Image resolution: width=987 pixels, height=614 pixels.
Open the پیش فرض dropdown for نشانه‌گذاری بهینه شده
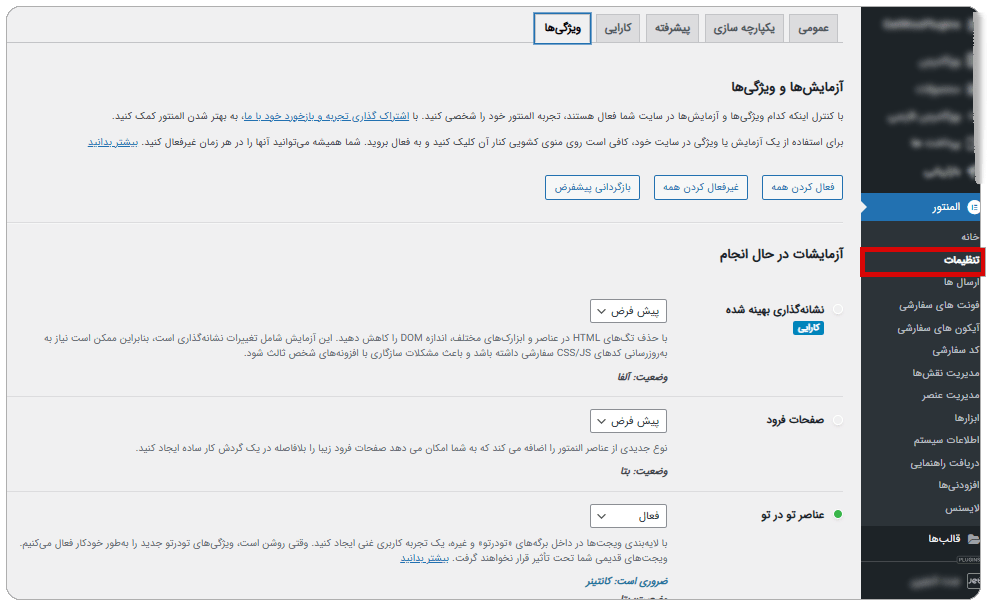628,310
